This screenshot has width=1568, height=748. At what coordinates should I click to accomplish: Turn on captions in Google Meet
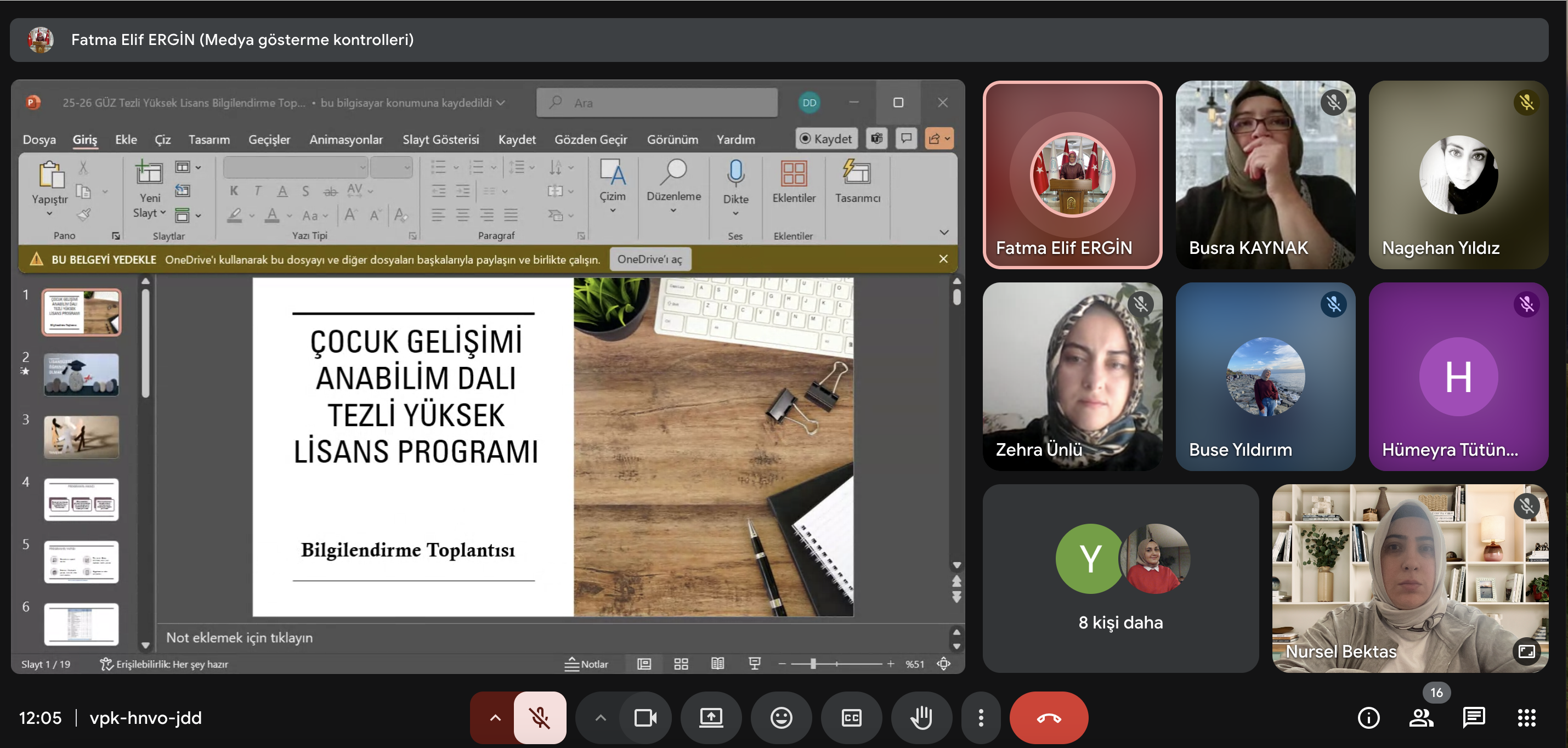click(x=851, y=718)
